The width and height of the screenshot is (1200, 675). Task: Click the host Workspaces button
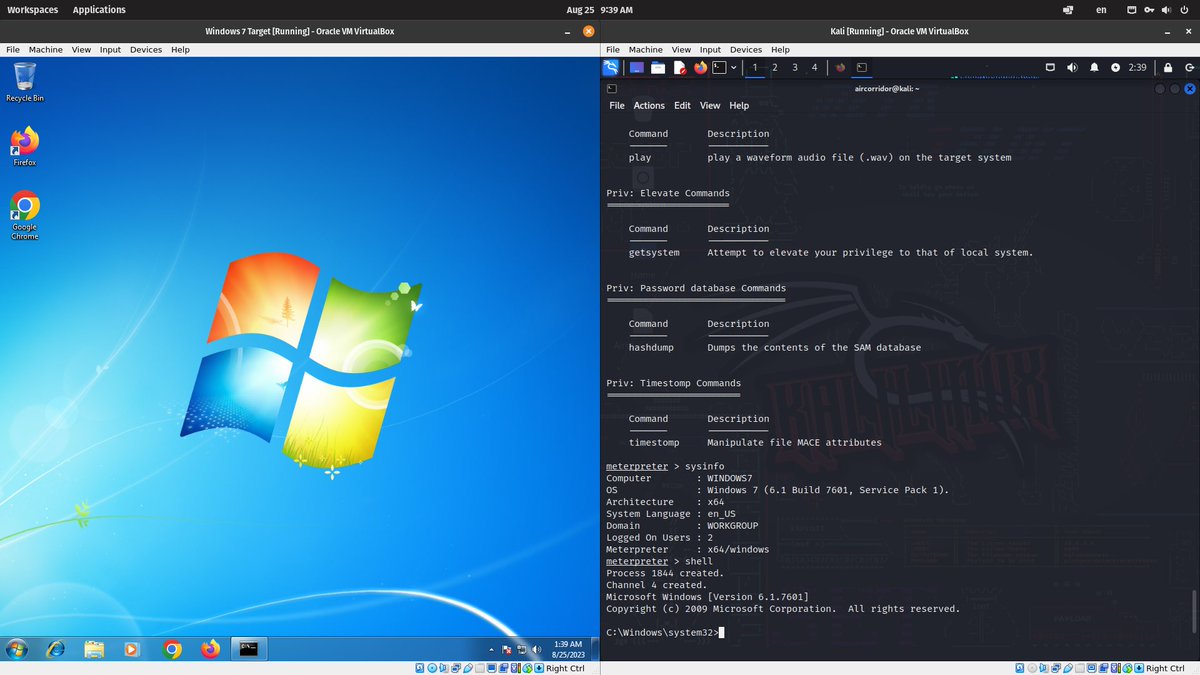pyautogui.click(x=33, y=9)
